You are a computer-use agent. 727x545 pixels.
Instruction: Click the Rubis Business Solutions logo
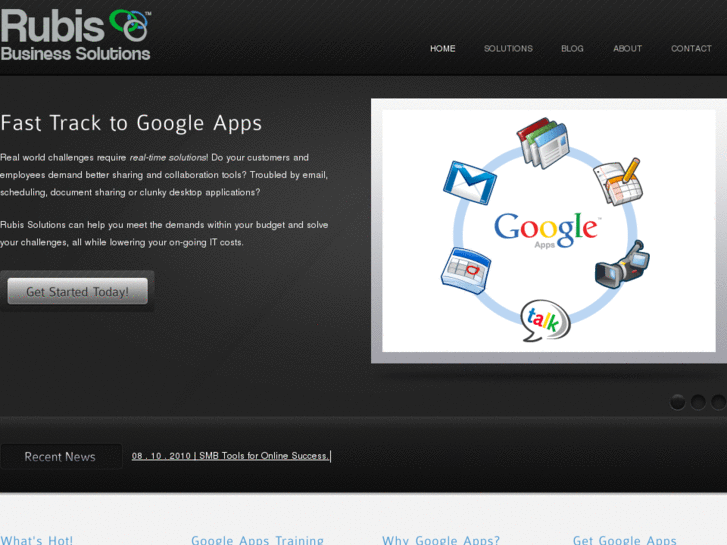[76, 35]
